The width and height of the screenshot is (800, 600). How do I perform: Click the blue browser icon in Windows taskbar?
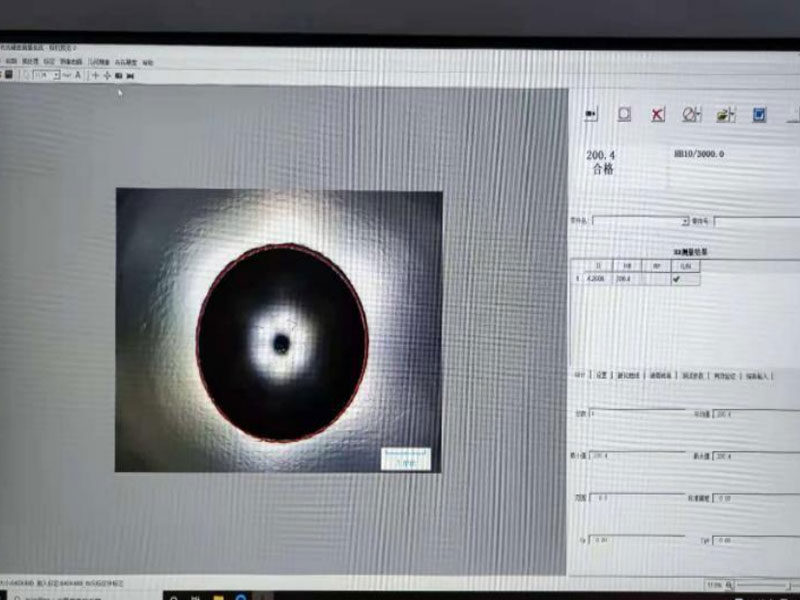(x=241, y=597)
